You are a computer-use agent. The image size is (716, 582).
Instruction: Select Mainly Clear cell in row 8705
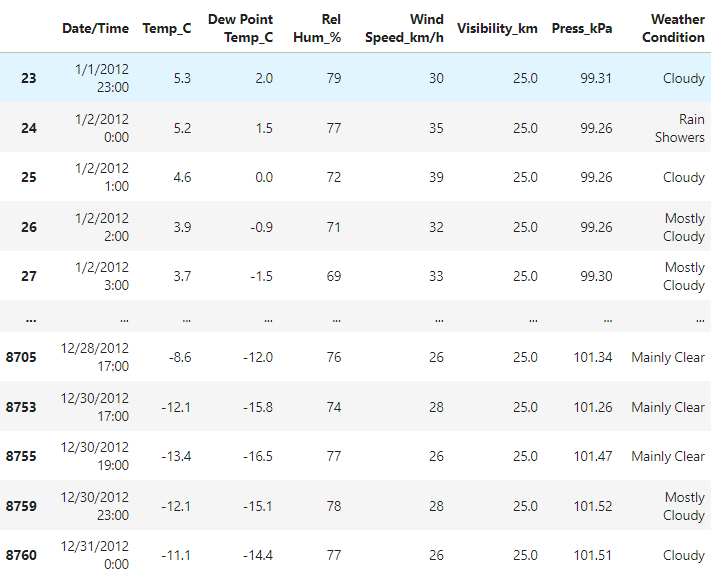[x=668, y=357]
